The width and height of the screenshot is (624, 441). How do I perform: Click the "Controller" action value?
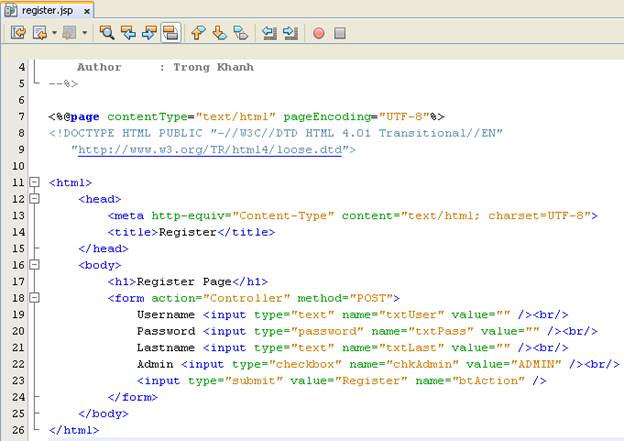coord(246,298)
